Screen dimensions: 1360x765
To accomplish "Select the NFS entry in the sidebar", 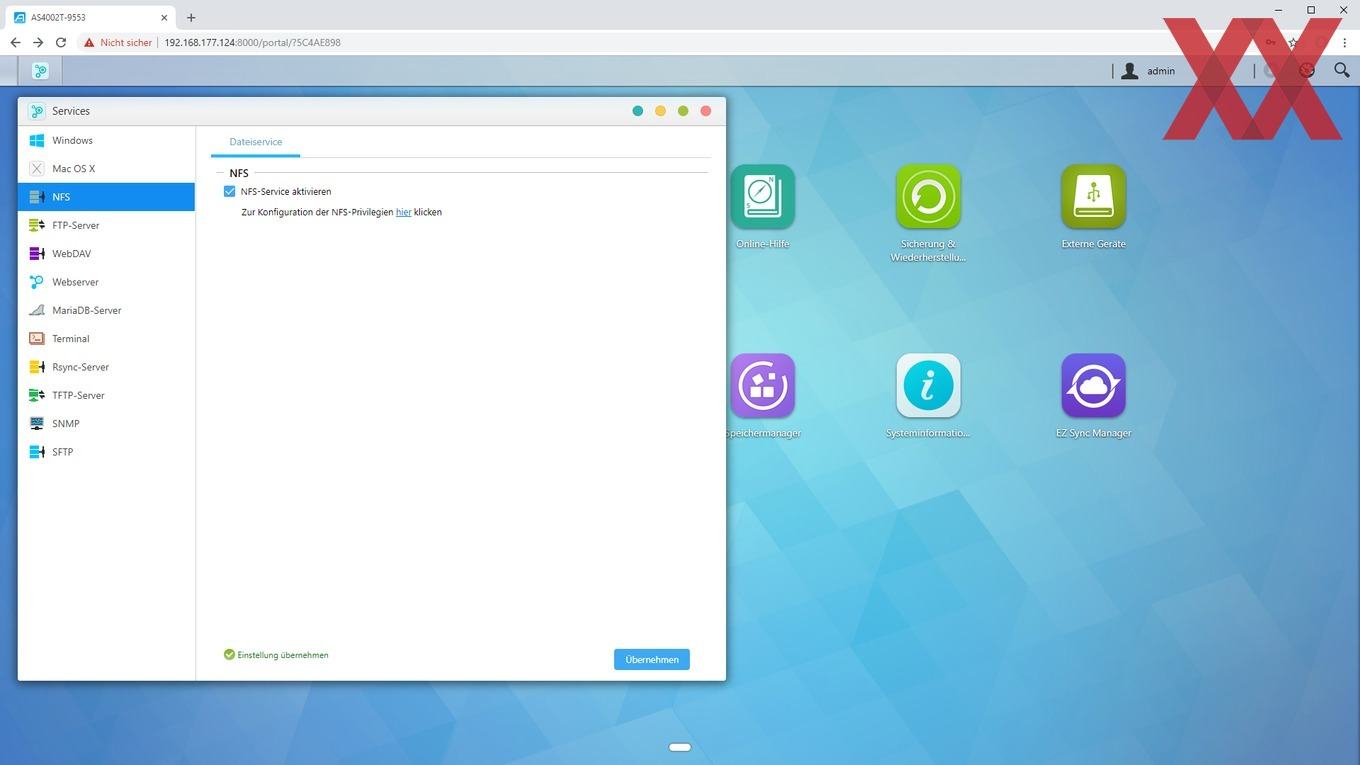I will click(x=106, y=197).
